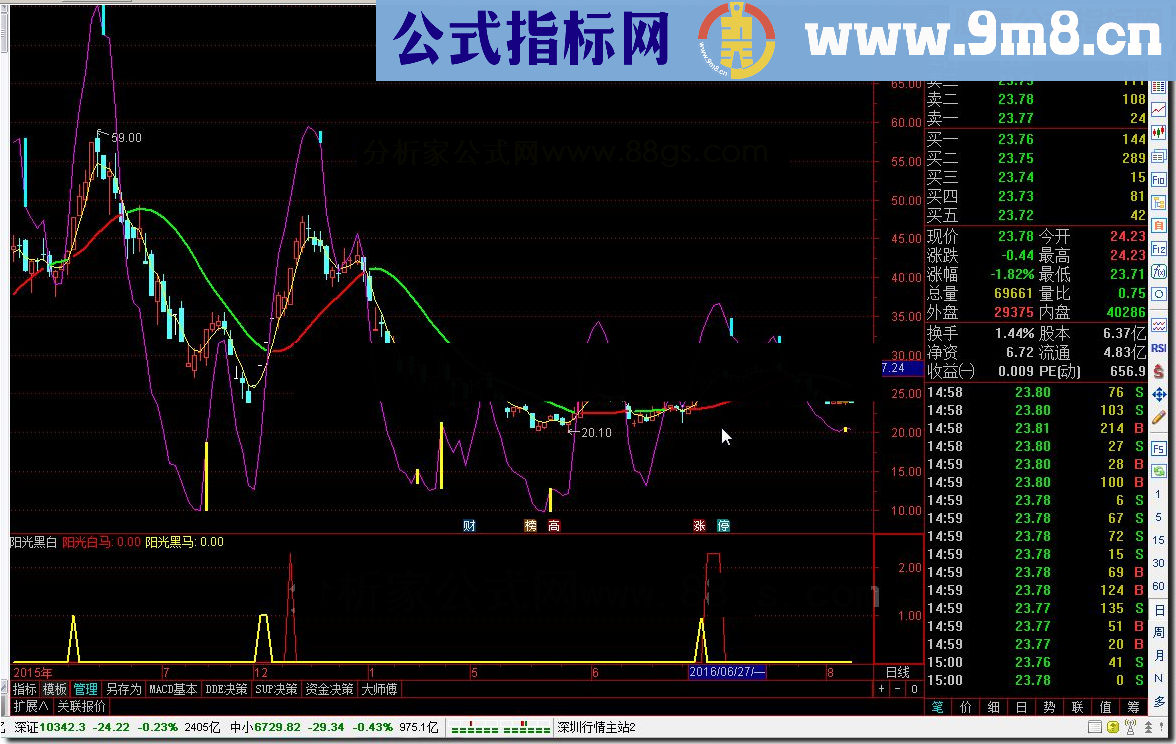1176x744 pixels.
Task: Open 关联报价 linked quotes
Action: point(82,706)
